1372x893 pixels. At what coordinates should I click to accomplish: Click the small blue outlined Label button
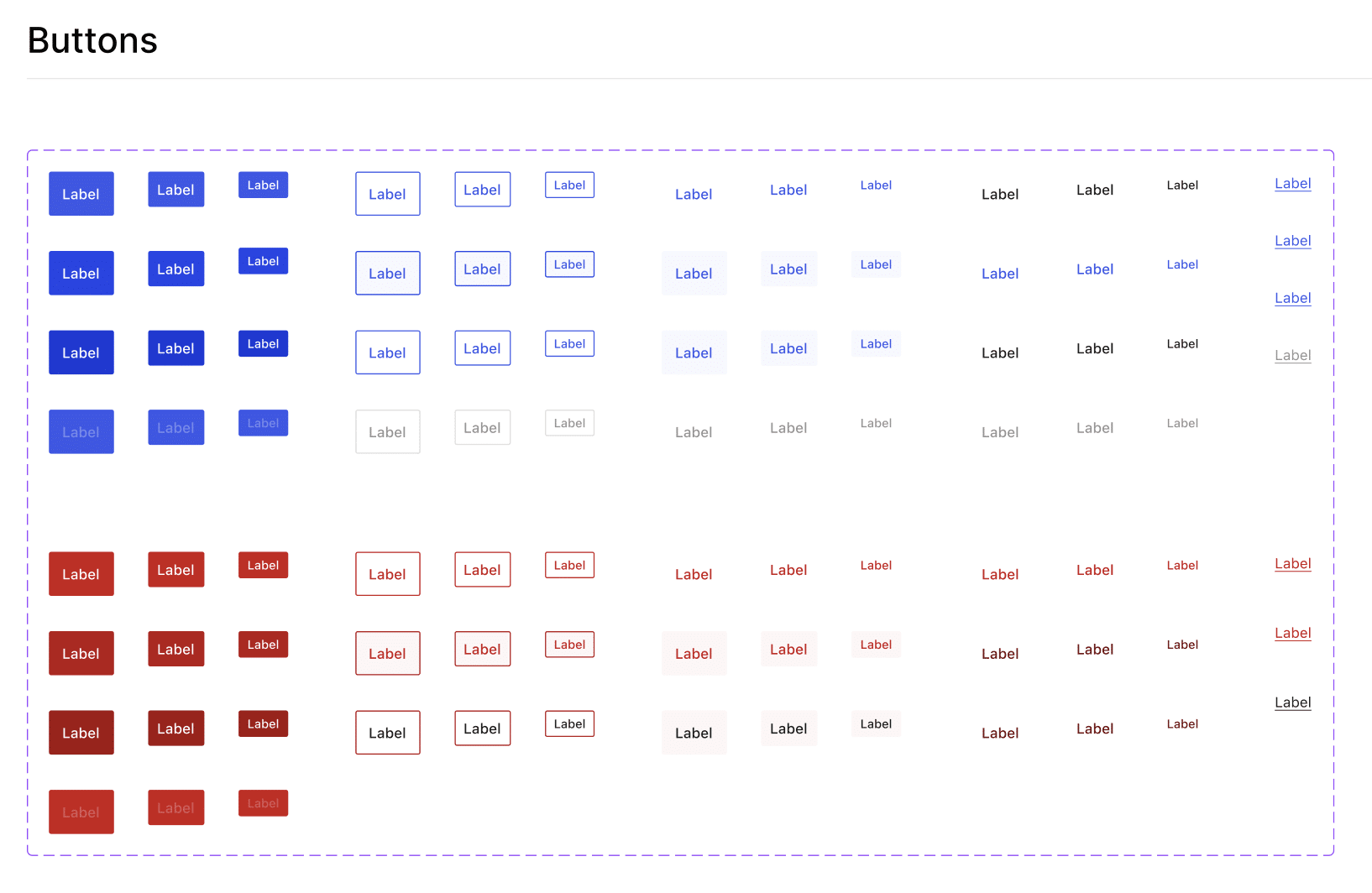pos(569,185)
